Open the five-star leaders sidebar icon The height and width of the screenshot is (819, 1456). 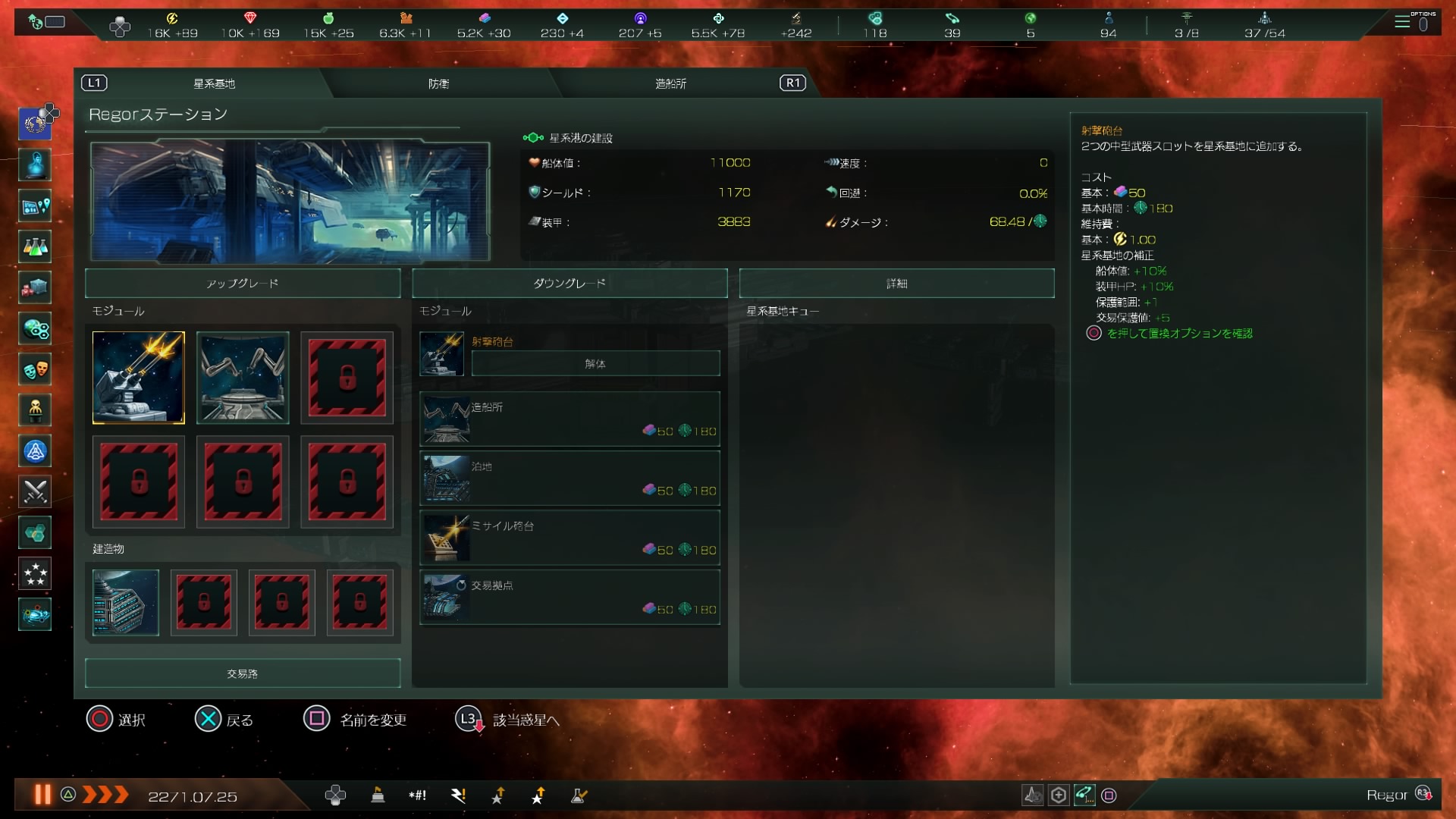pyautogui.click(x=35, y=574)
